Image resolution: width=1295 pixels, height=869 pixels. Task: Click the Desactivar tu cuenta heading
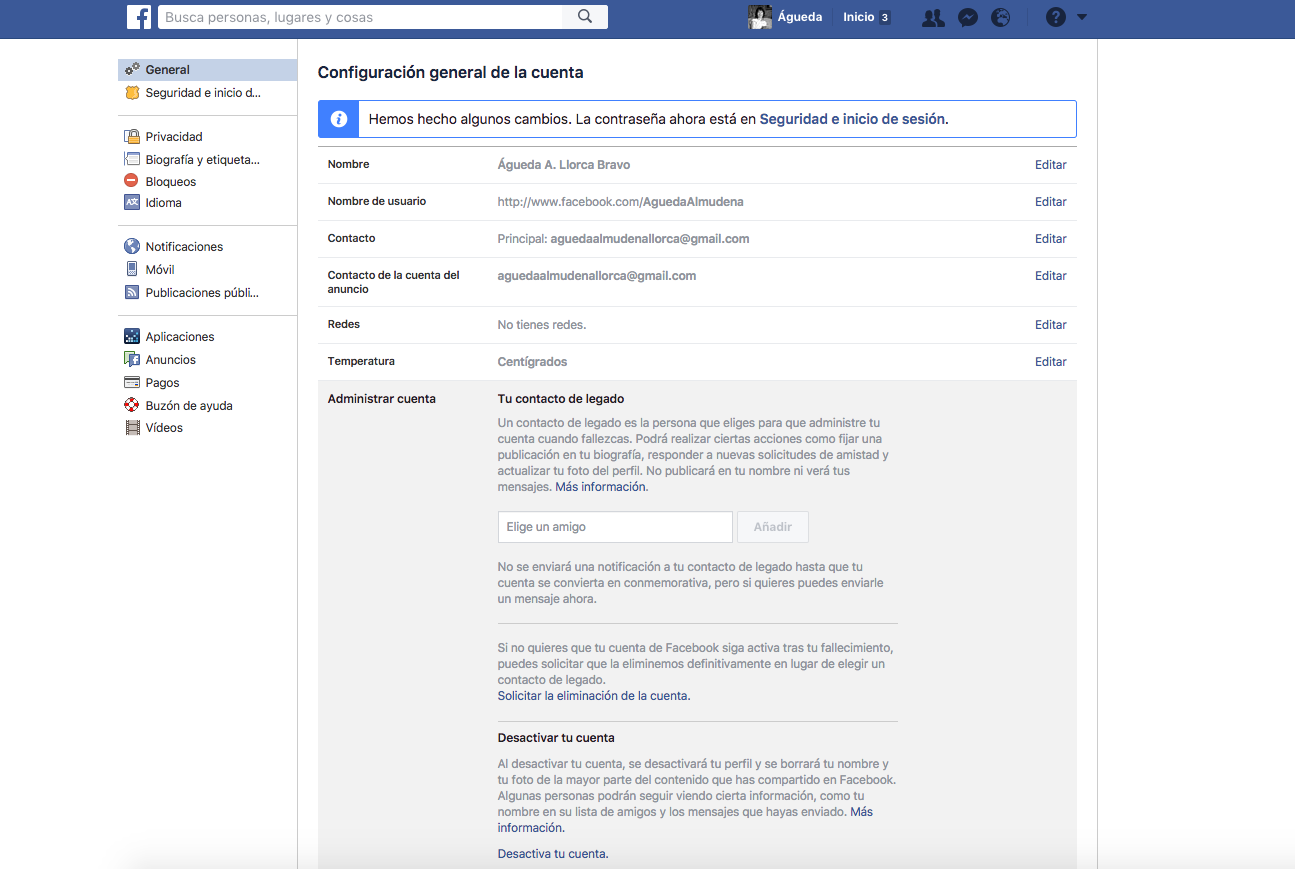556,738
